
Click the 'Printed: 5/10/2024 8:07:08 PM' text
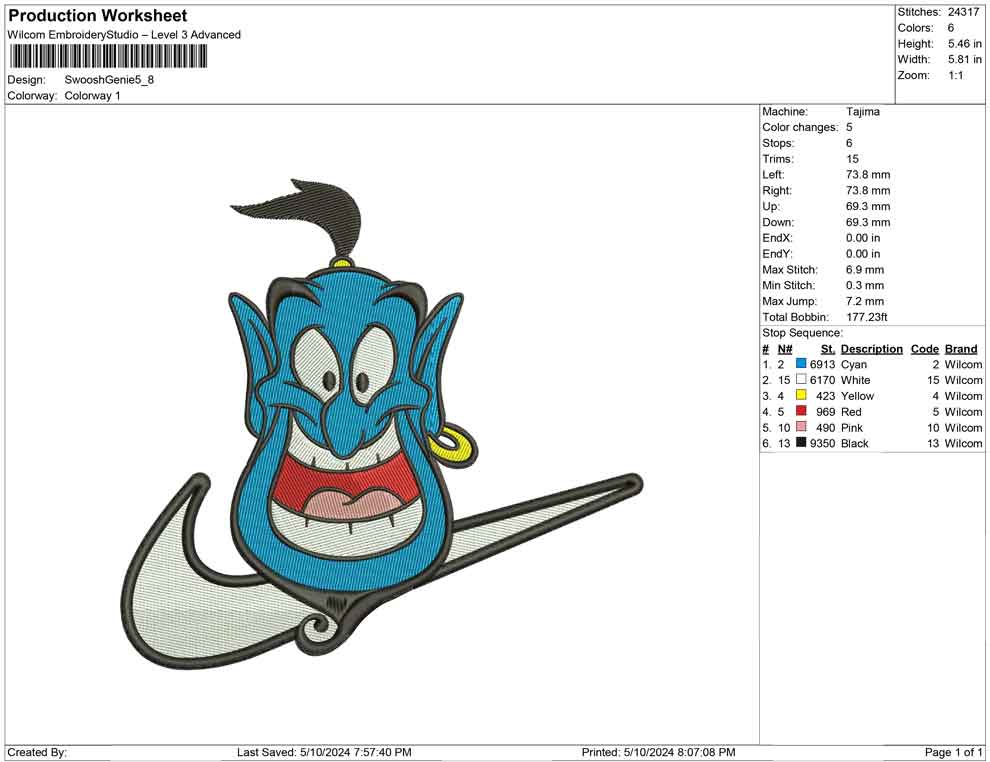tap(659, 752)
